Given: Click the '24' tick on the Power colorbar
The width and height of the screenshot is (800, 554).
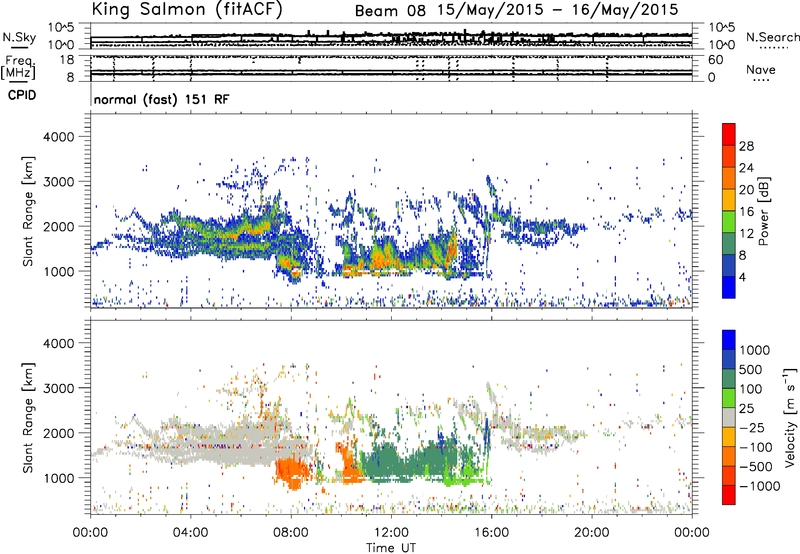Looking at the screenshot, I should pos(746,168).
